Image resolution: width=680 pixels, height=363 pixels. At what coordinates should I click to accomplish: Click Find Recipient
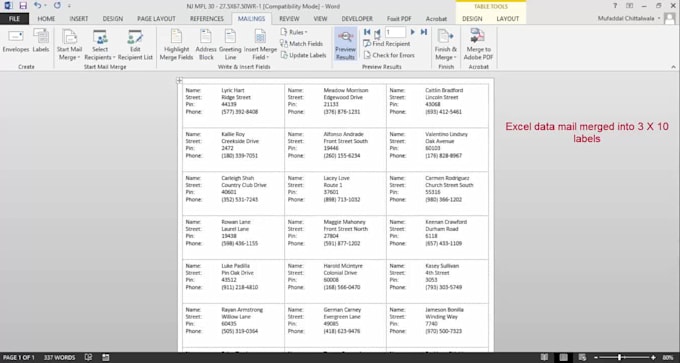(x=386, y=44)
